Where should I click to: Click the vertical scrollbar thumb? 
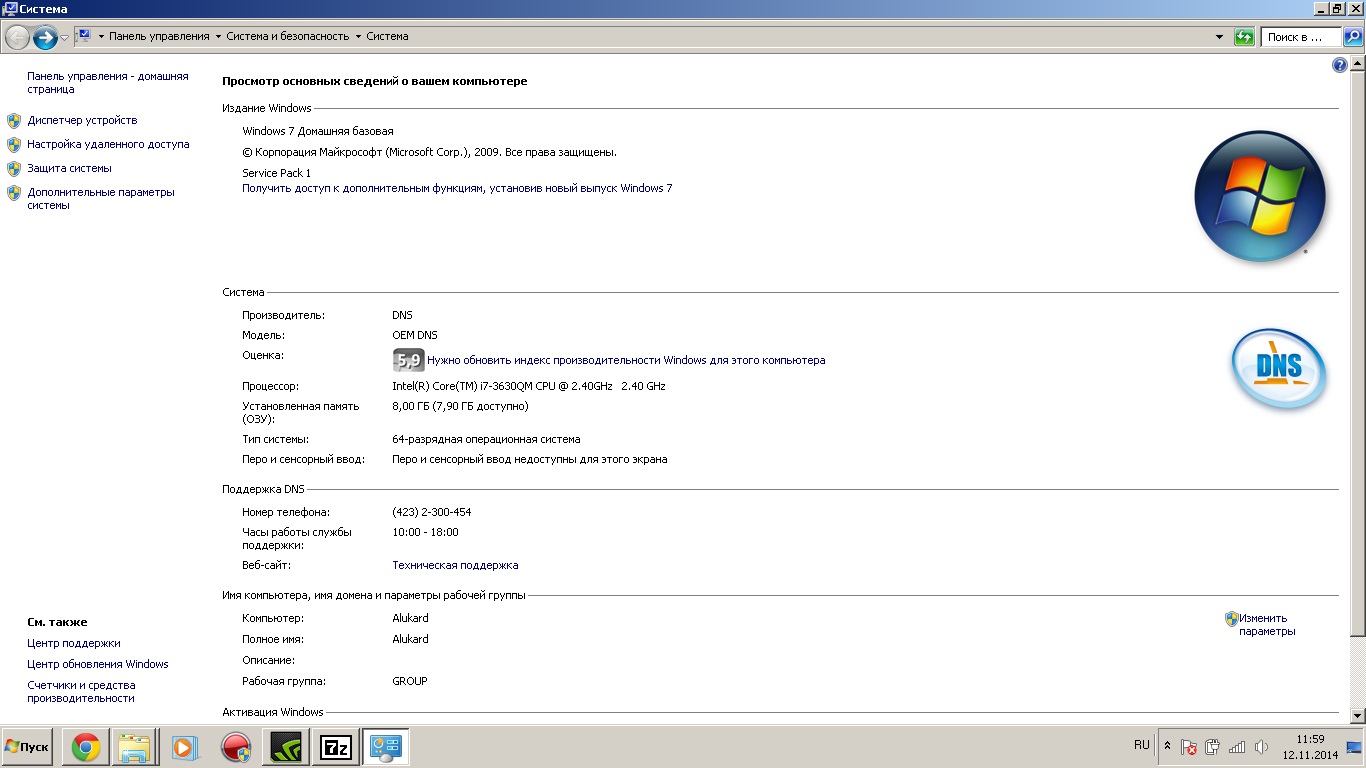(1357, 354)
